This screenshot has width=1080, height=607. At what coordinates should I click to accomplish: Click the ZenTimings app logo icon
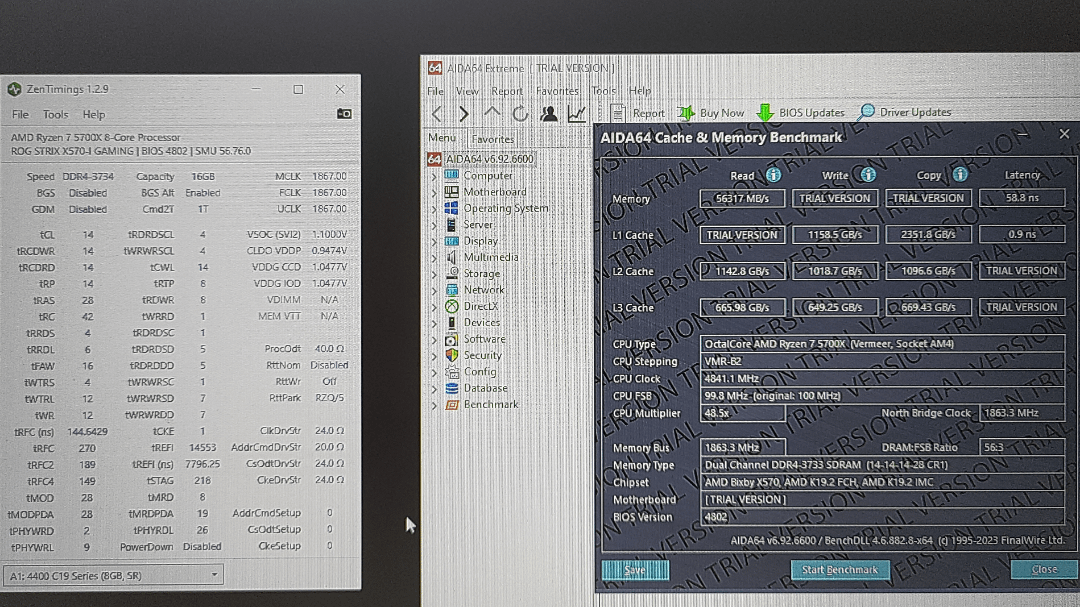(14, 89)
